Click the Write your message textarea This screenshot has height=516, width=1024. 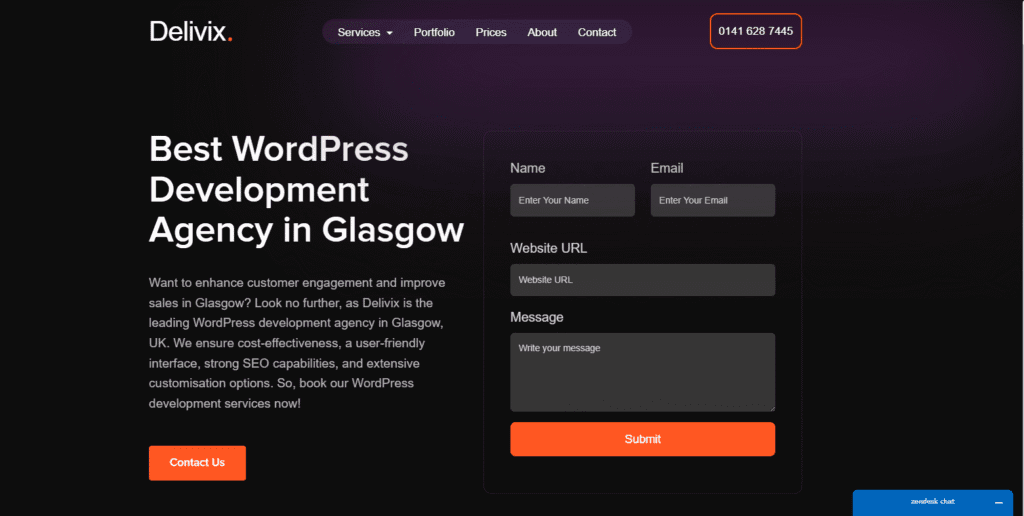point(643,372)
